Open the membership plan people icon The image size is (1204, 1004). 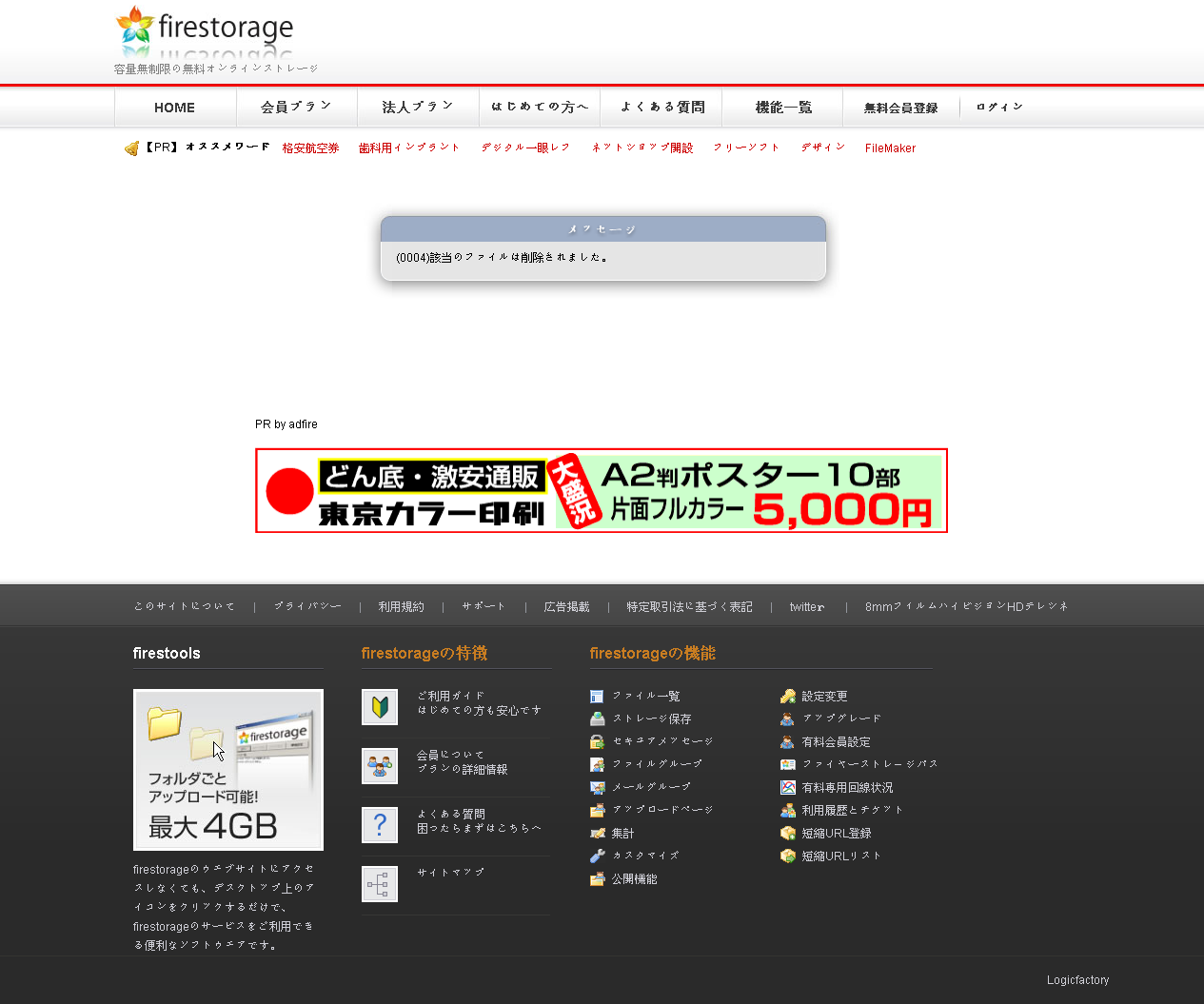tap(380, 766)
